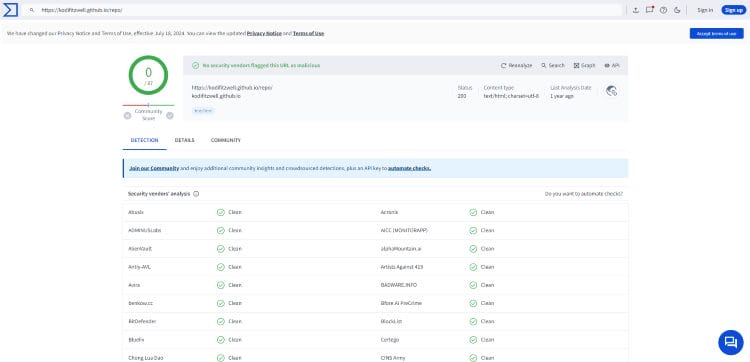Click the automate checks link
The image size is (750, 362).
click(x=409, y=168)
